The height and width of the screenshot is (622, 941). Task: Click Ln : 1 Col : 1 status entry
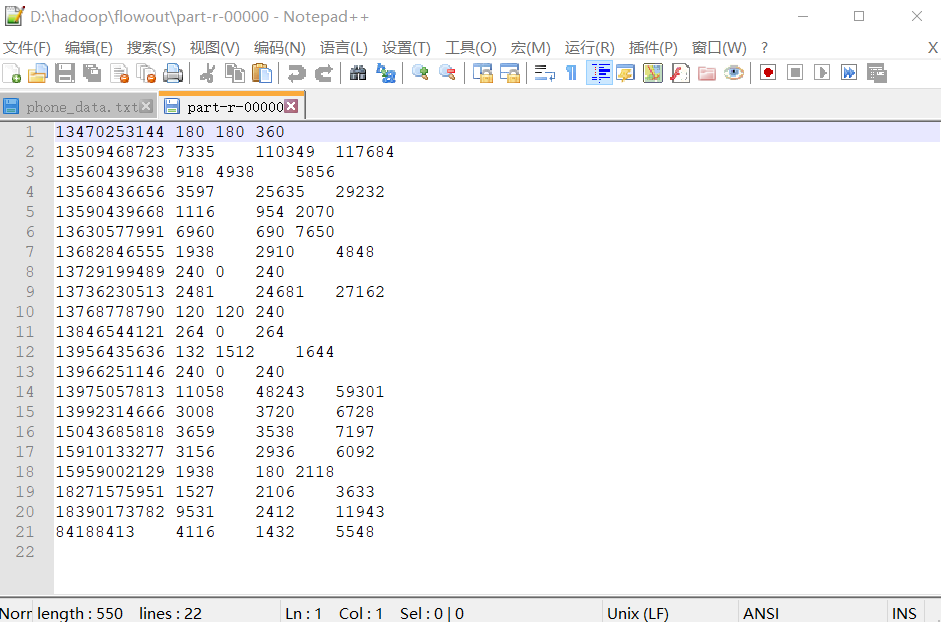pos(334,613)
